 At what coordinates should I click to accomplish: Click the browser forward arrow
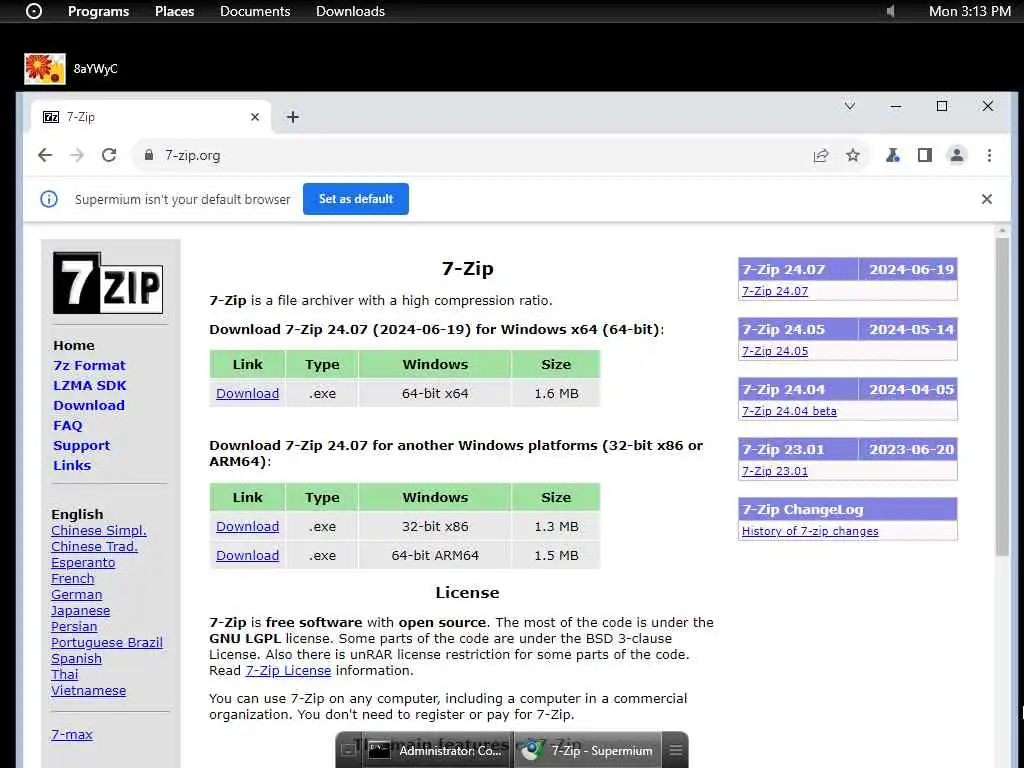(x=77, y=155)
